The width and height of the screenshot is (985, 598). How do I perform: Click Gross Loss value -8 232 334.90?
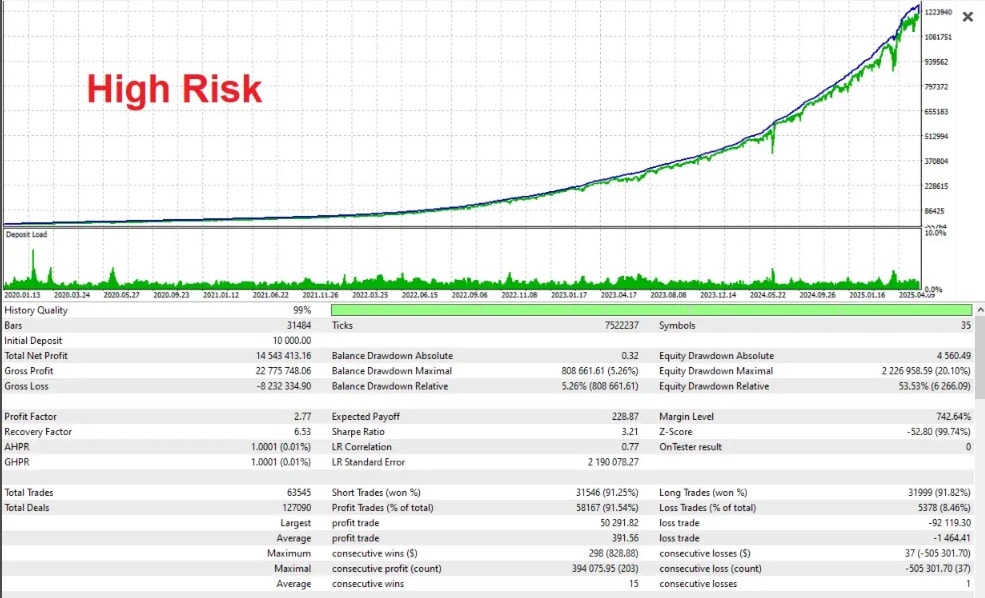[284, 386]
